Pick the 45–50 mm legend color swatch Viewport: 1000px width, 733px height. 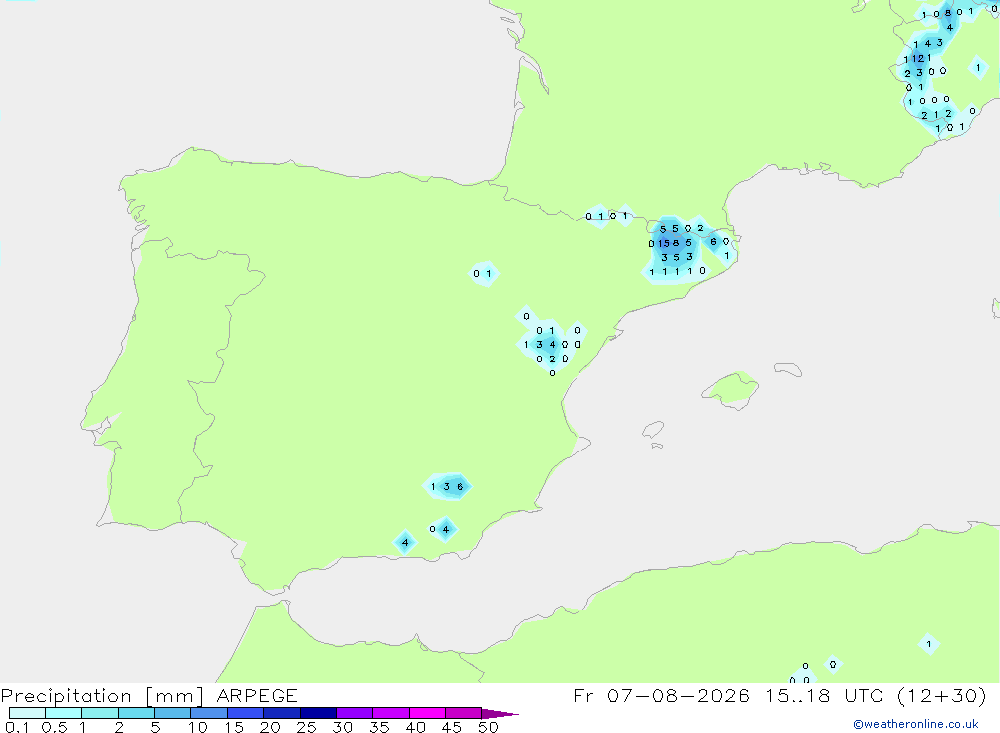coord(463,713)
